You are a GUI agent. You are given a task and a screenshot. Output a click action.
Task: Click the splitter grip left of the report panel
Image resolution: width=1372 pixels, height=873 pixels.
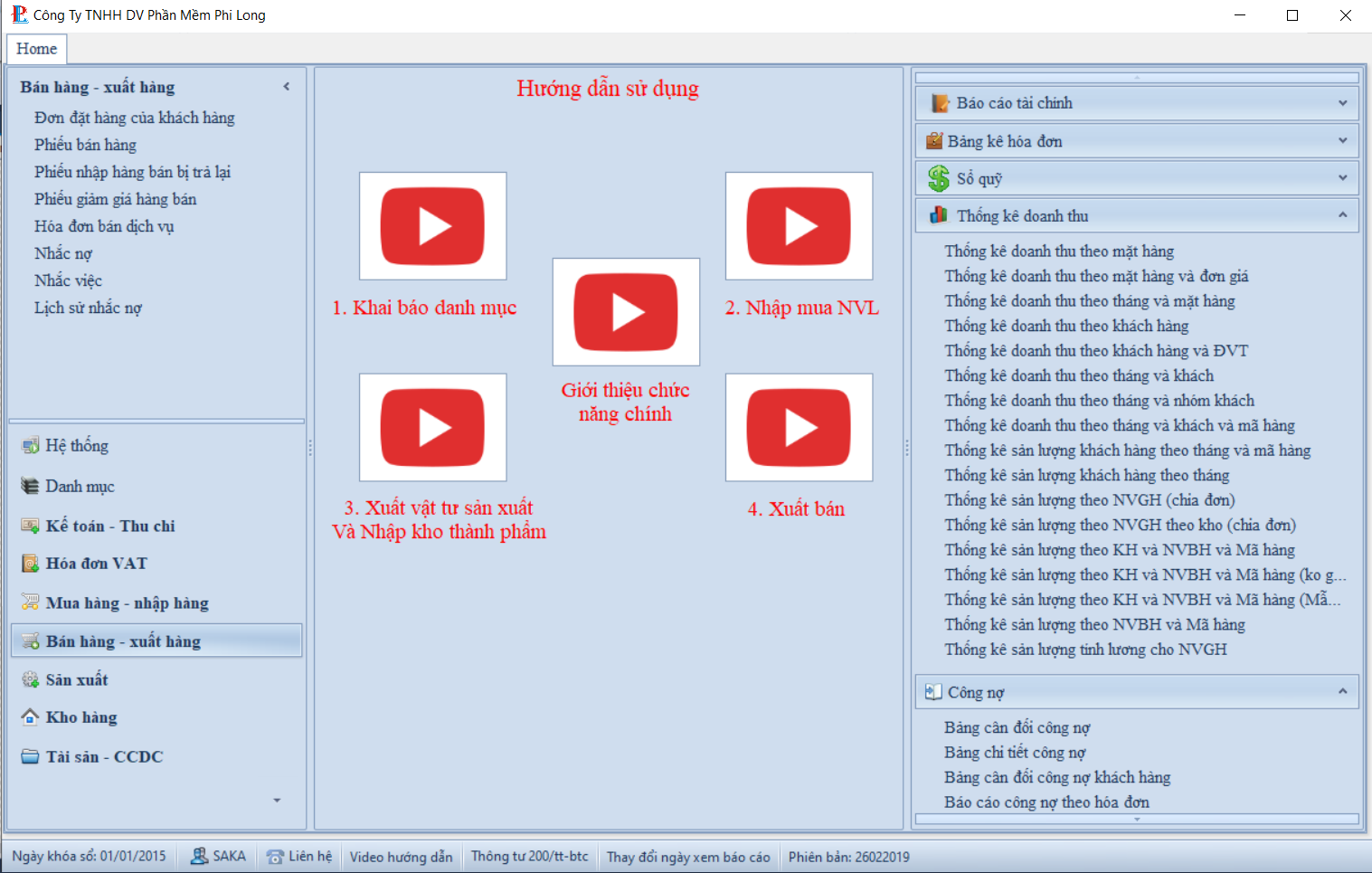907,448
